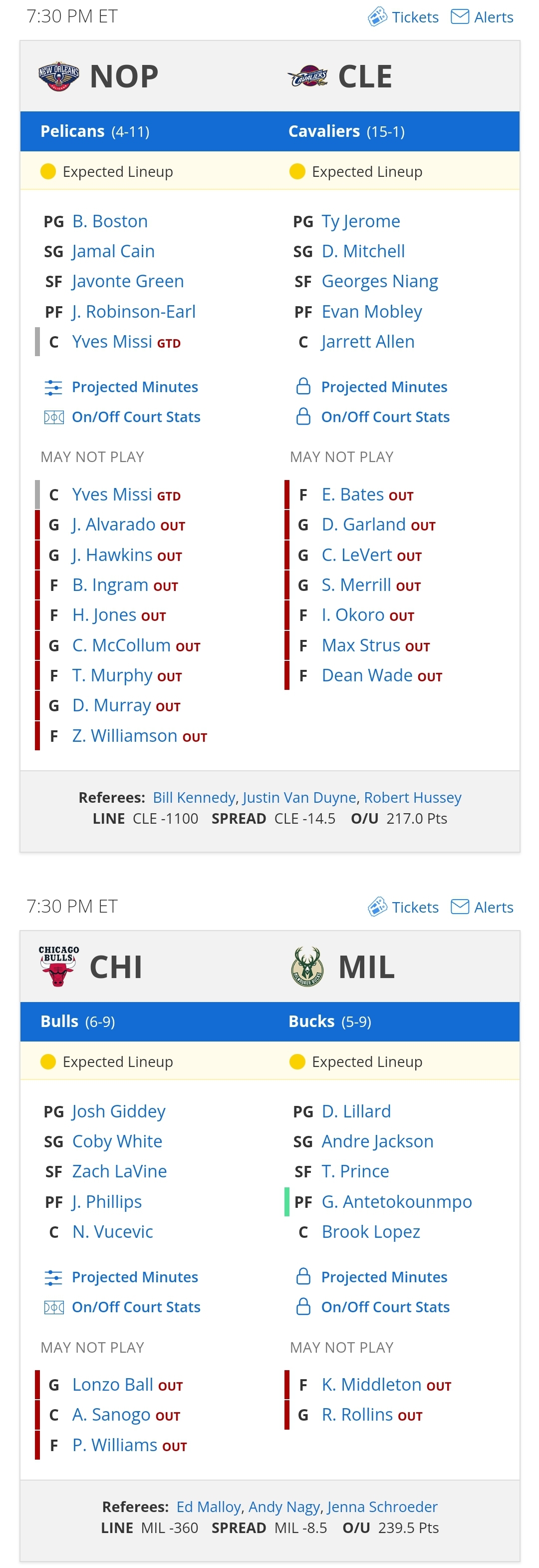Click the Alerts link for NOP-CLE game
539x1568 pixels.
tap(494, 17)
